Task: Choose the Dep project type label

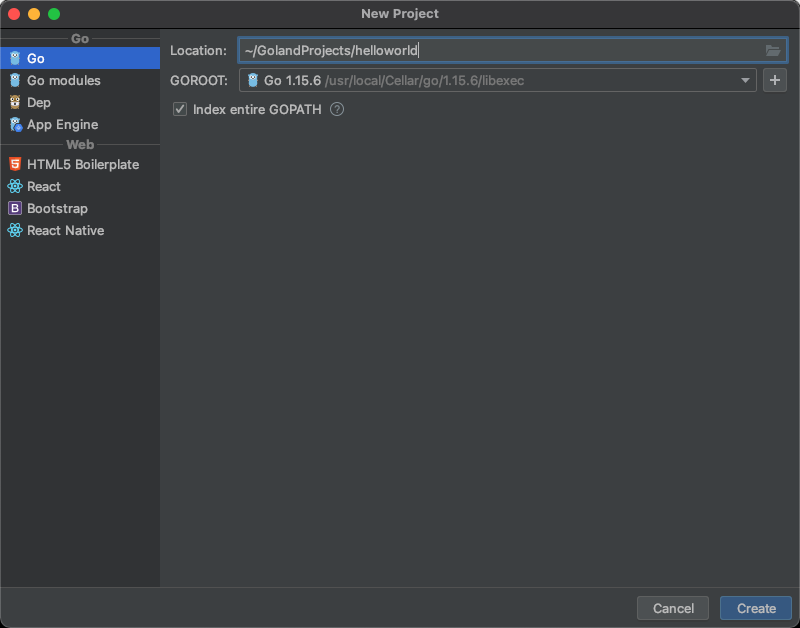Action: click(x=39, y=103)
